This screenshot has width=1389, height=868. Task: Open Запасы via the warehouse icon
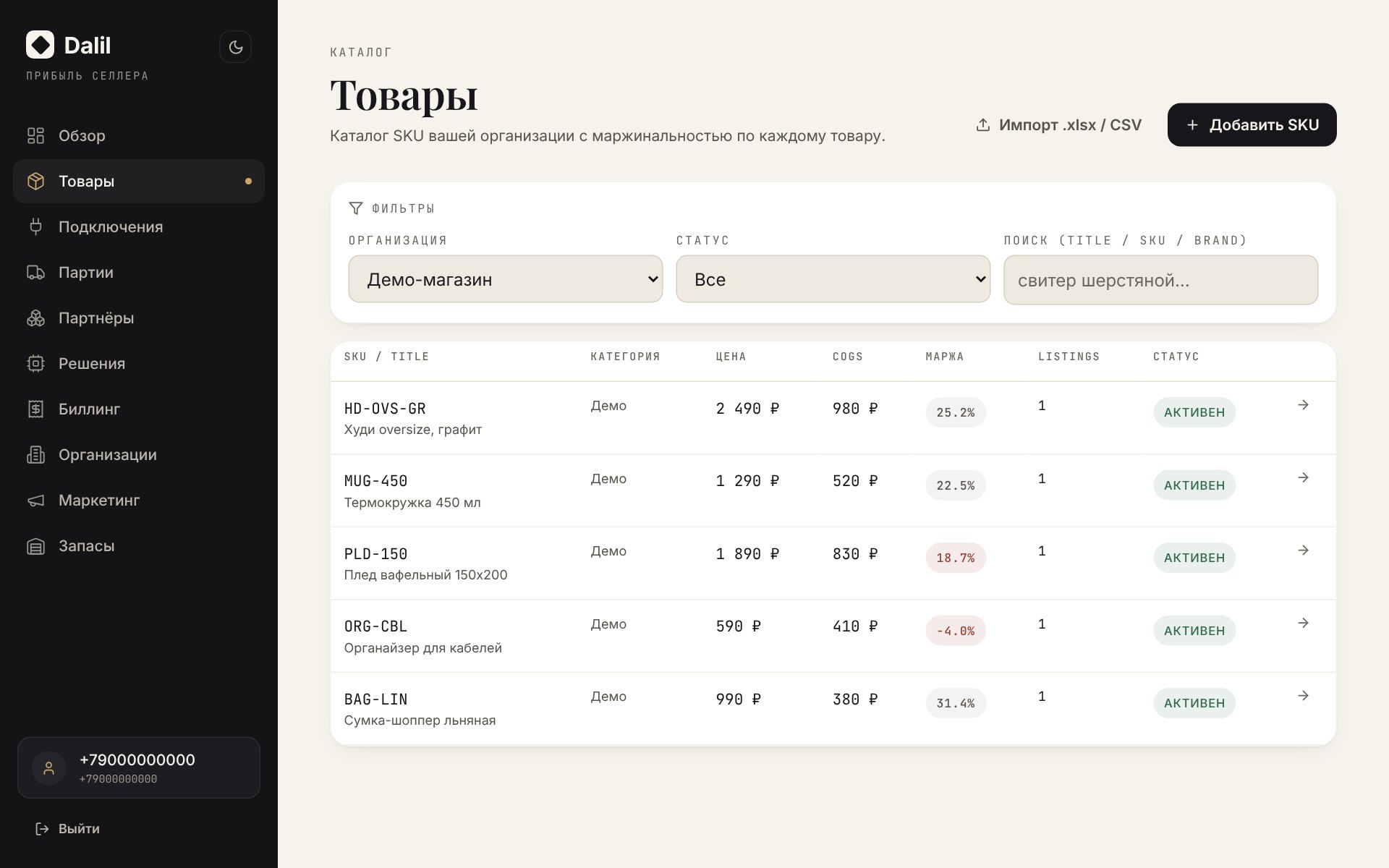pyautogui.click(x=35, y=546)
